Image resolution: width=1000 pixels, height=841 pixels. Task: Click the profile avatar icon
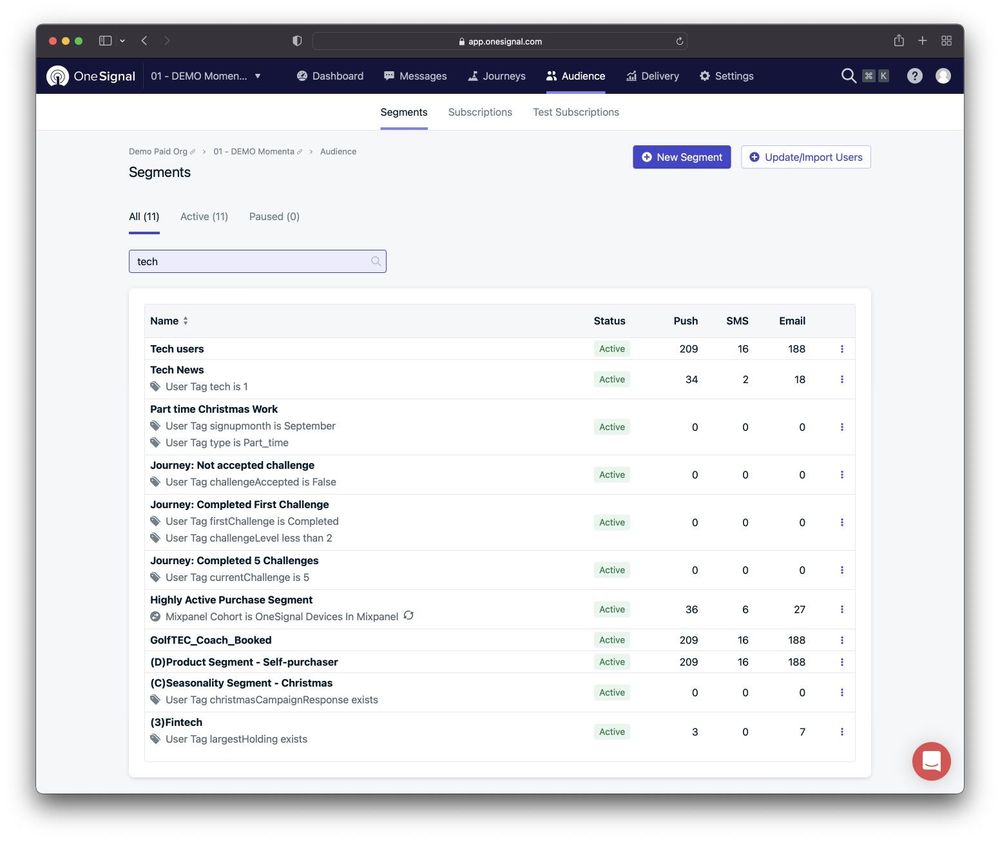coord(942,75)
